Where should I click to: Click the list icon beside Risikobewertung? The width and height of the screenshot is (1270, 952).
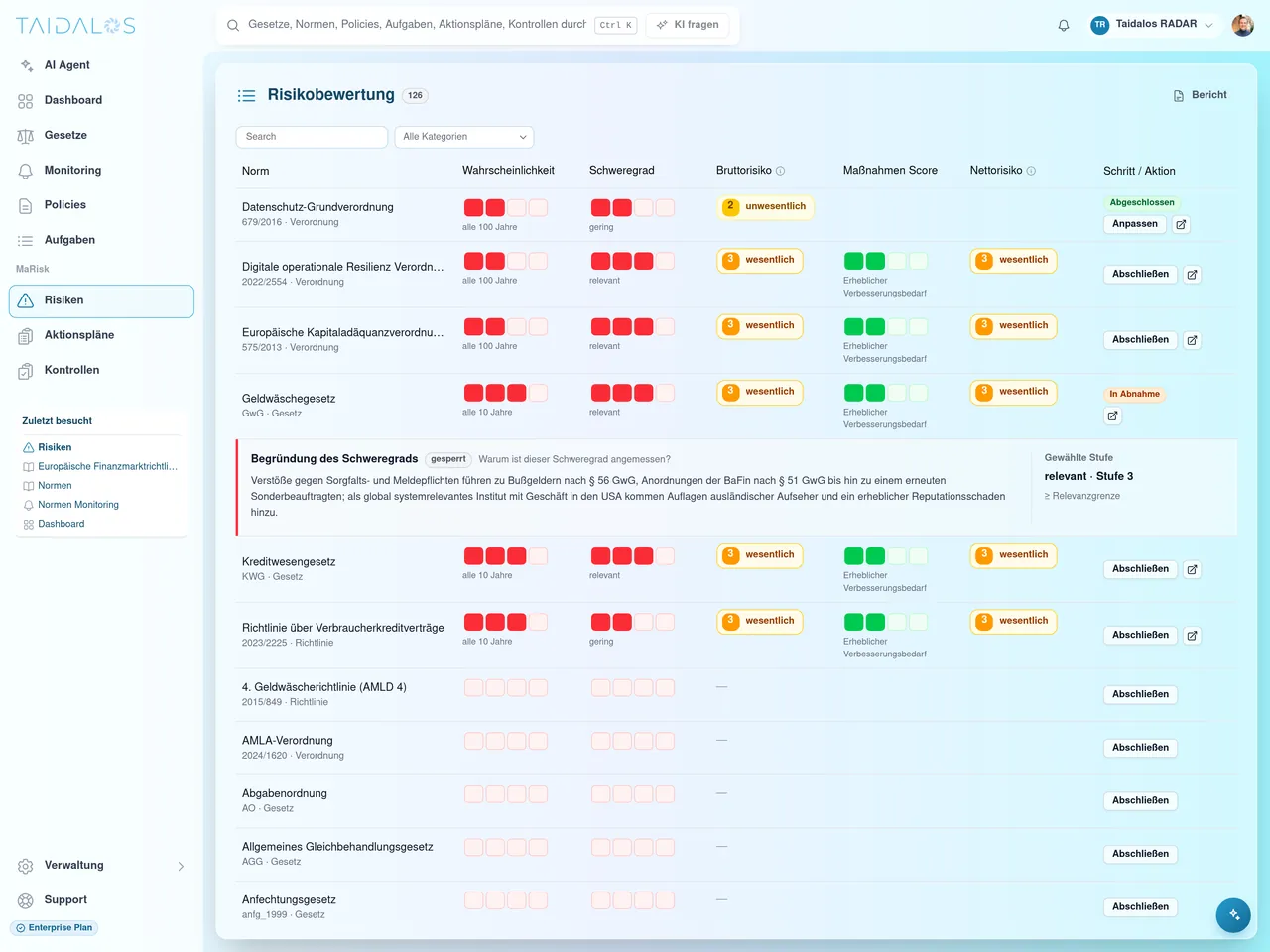click(246, 95)
